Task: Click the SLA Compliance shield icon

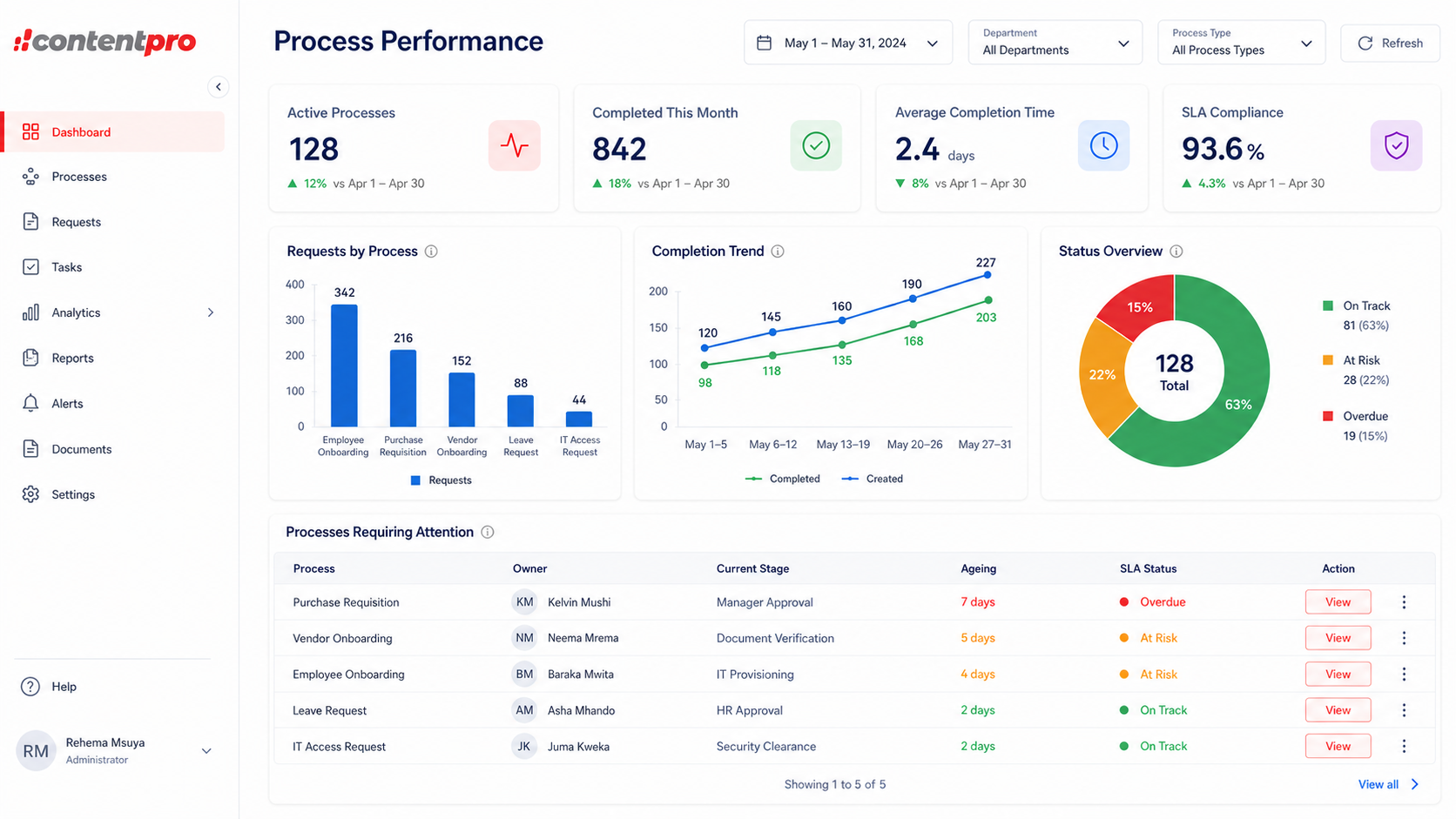Action: [x=1396, y=145]
